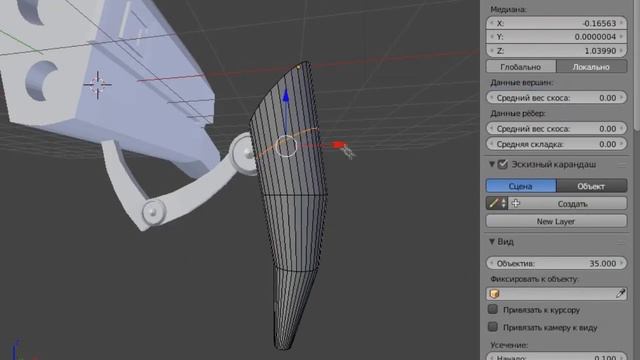Click the eyedropper object picker icon
Viewport: 640px width, 360px height.
[x=620, y=293]
